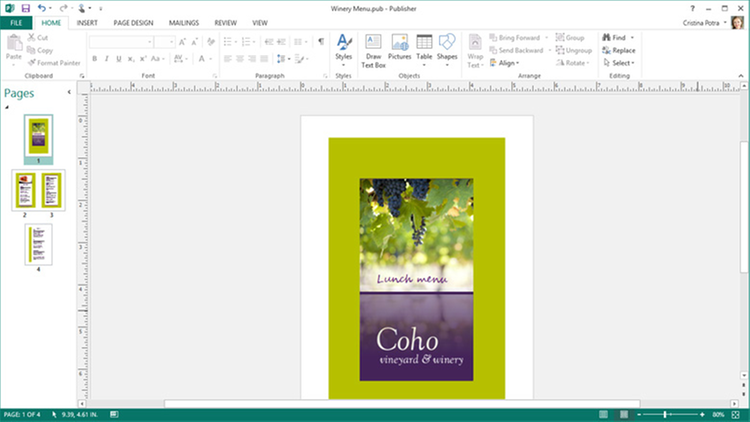This screenshot has width=750, height=422.
Task: Open the font size dropdown
Action: click(171, 42)
